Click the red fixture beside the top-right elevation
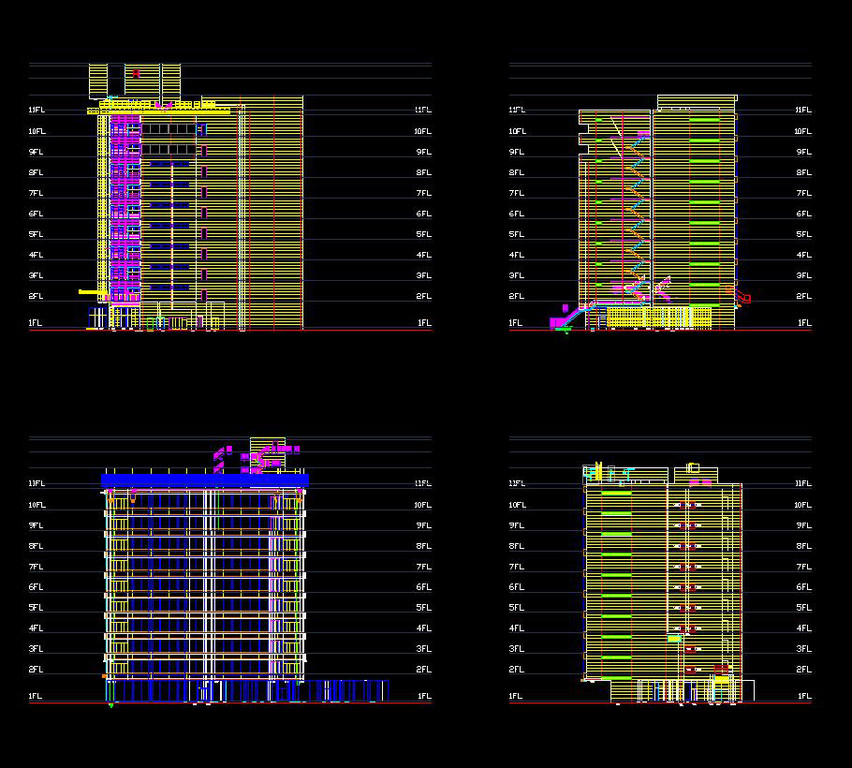The width and height of the screenshot is (852, 768). (740, 295)
